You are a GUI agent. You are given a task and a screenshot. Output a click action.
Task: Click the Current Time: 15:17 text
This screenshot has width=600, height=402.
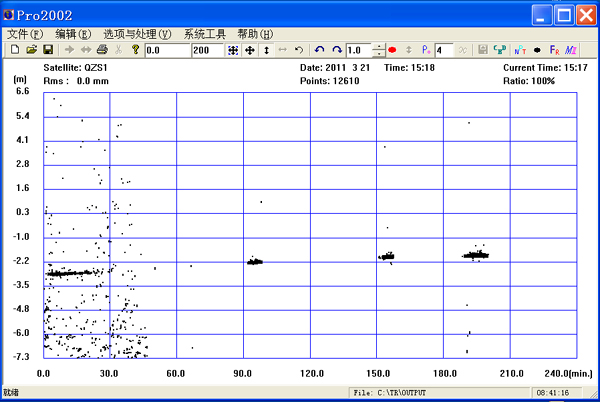pos(545,68)
